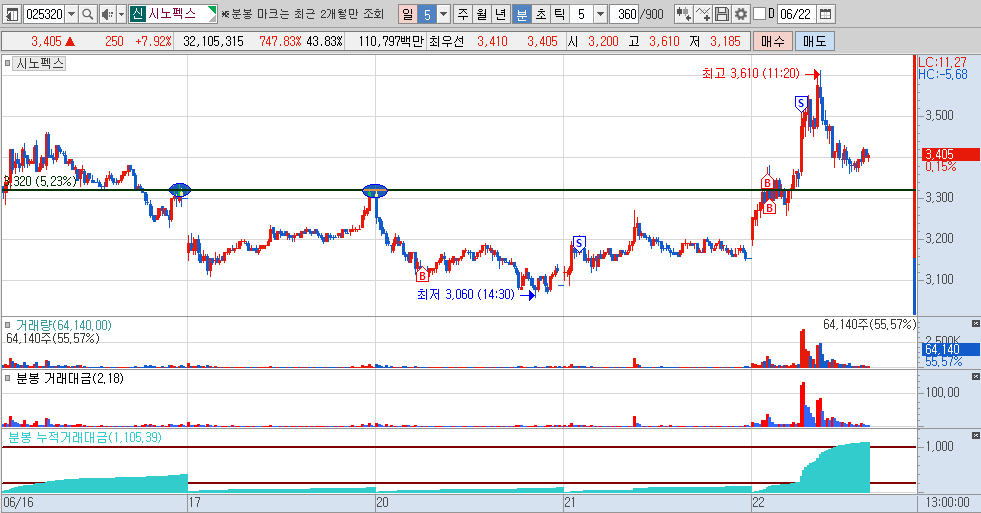Screen dimensions: 981x513
Task: Click the 거래량(64,140,00) legend label
Action: click(x=63, y=325)
